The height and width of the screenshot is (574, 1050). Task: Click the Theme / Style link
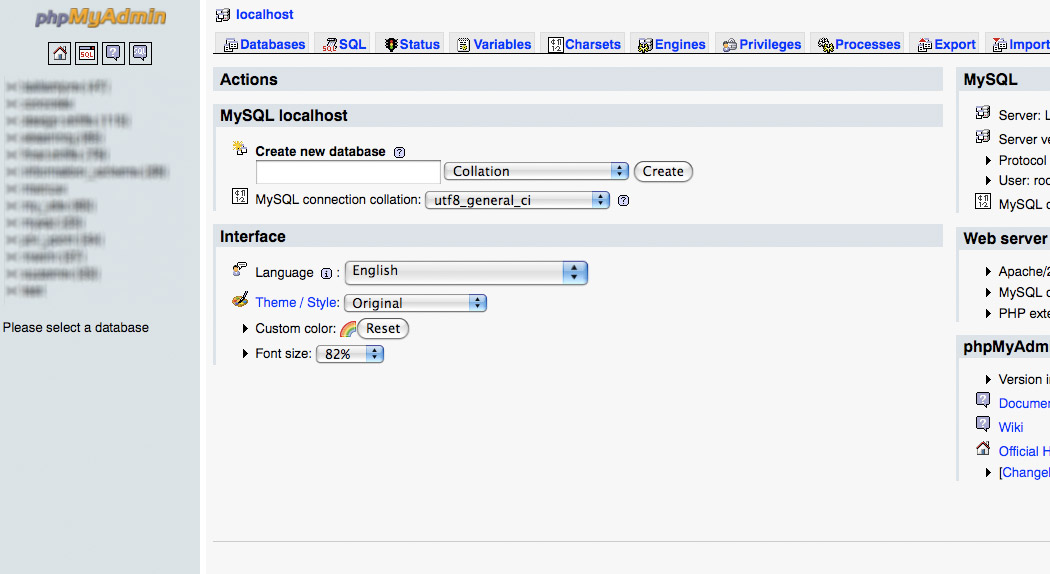[x=297, y=302]
